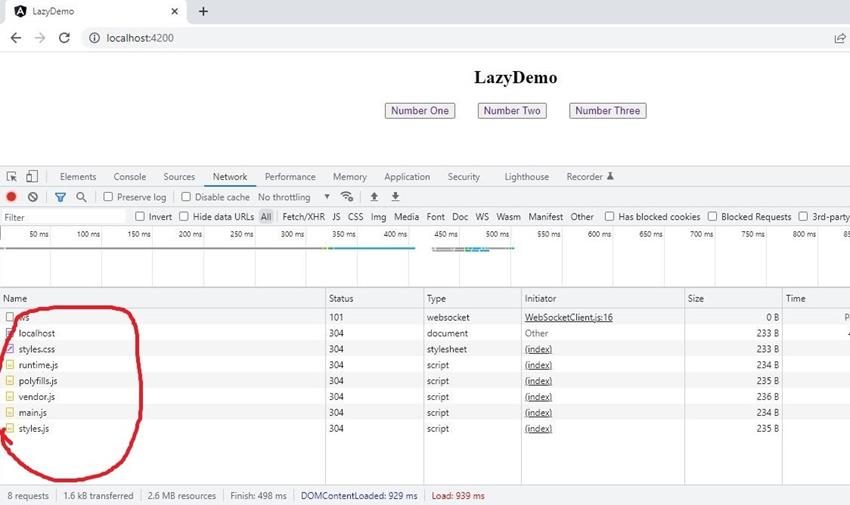Toggle the network filter funnel icon

[60, 197]
